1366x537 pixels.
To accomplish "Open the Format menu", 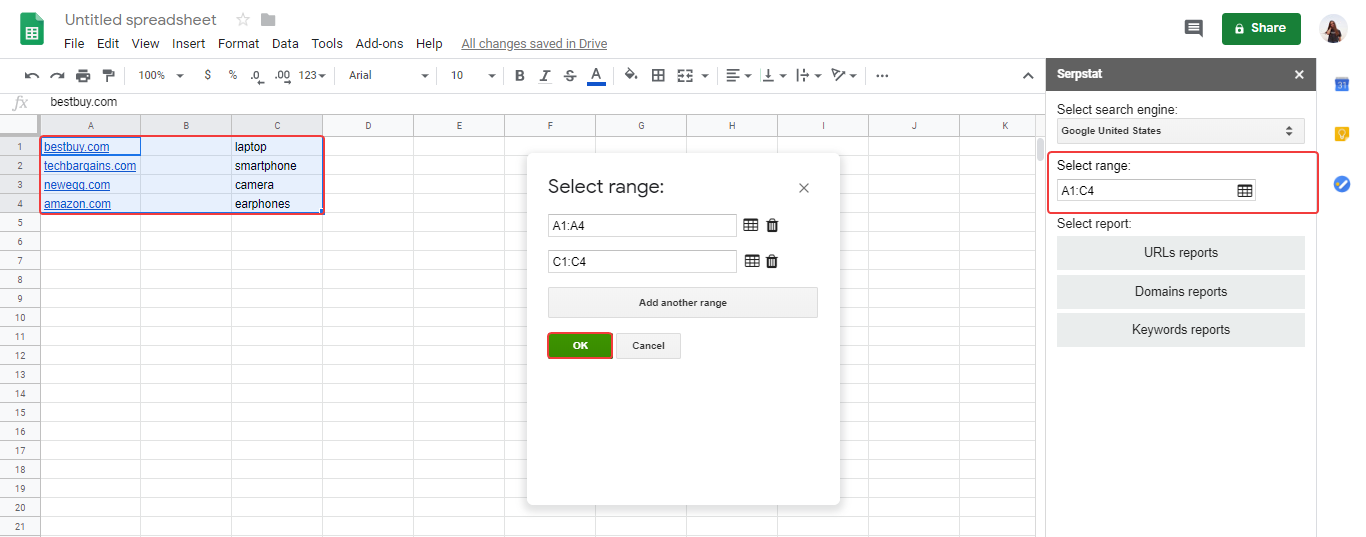I will pos(238,44).
